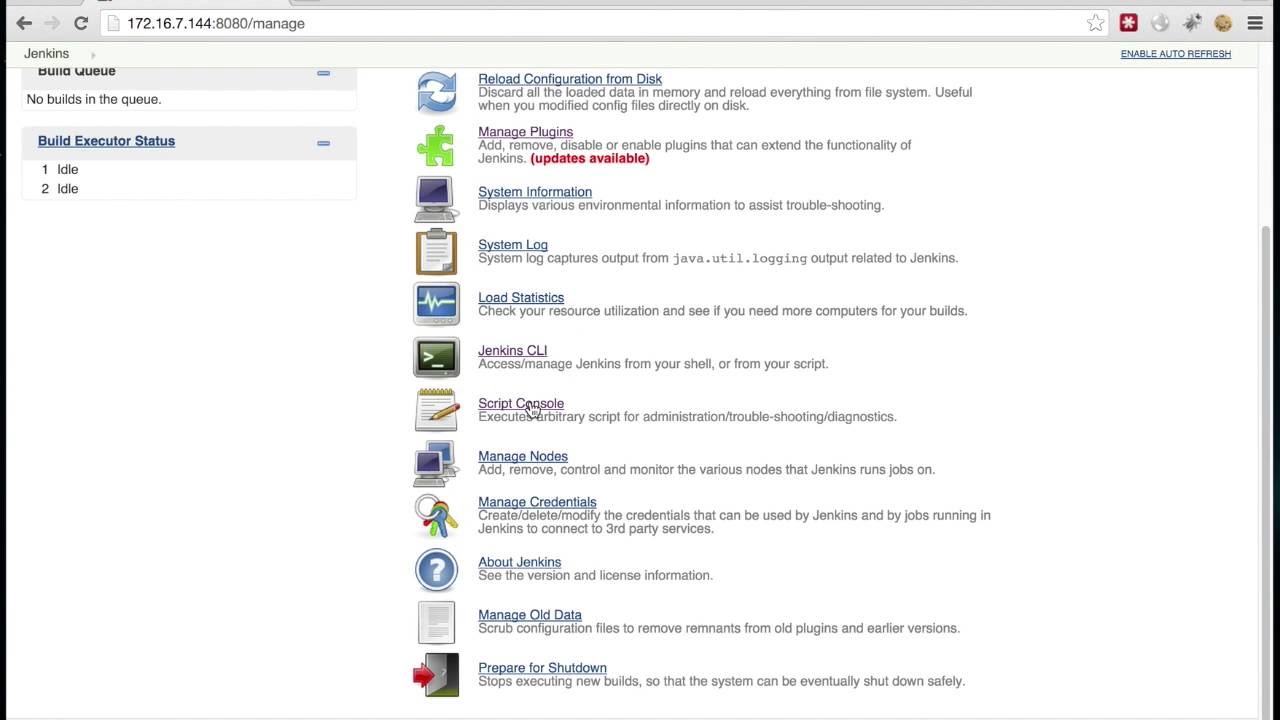Click the System Information computer icon

[436, 199]
